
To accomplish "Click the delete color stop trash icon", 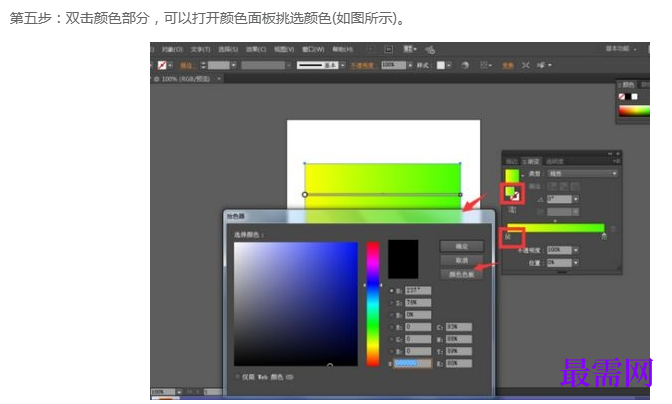I will pos(613,228).
